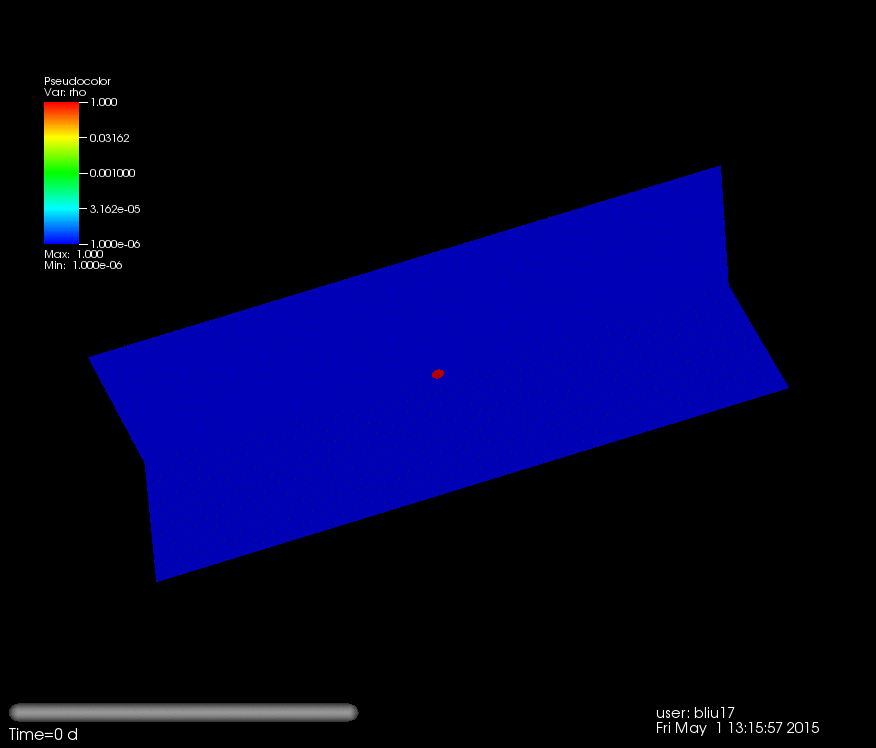The image size is (876, 748).
Task: Click the 'user: bliu17' annotation
Action: 695,713
